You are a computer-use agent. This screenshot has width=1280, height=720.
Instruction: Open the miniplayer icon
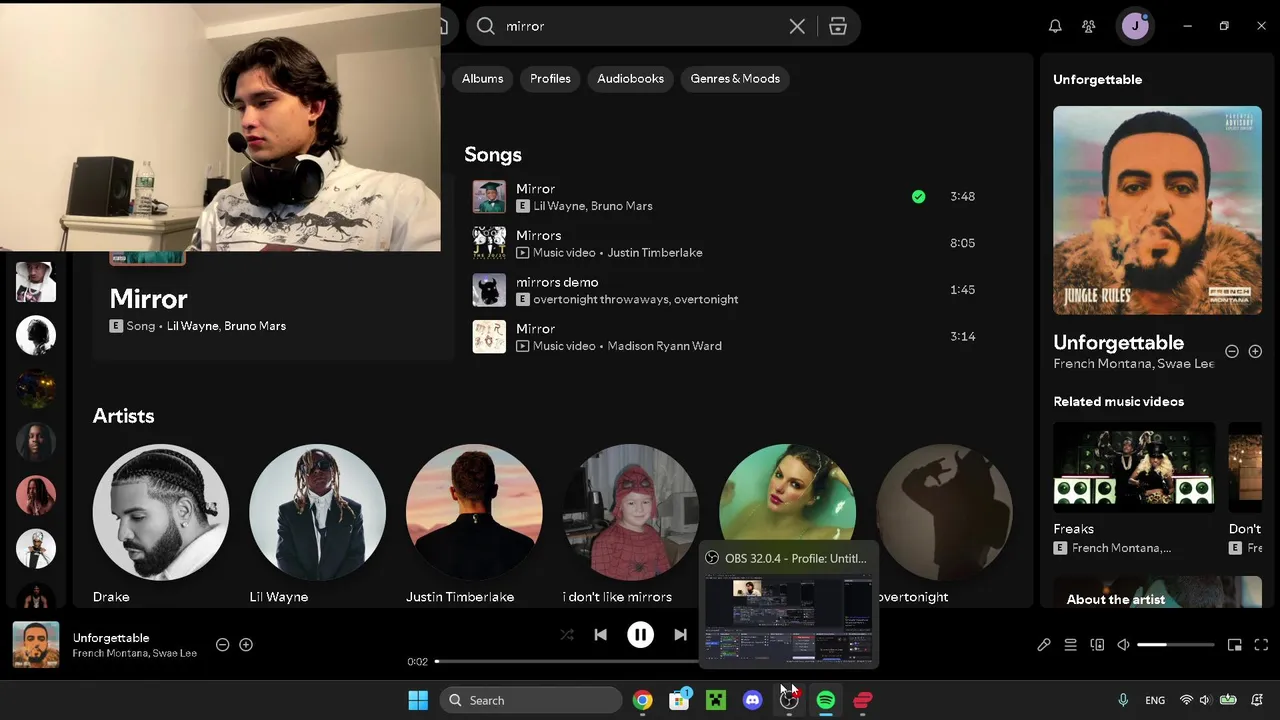(1235, 645)
